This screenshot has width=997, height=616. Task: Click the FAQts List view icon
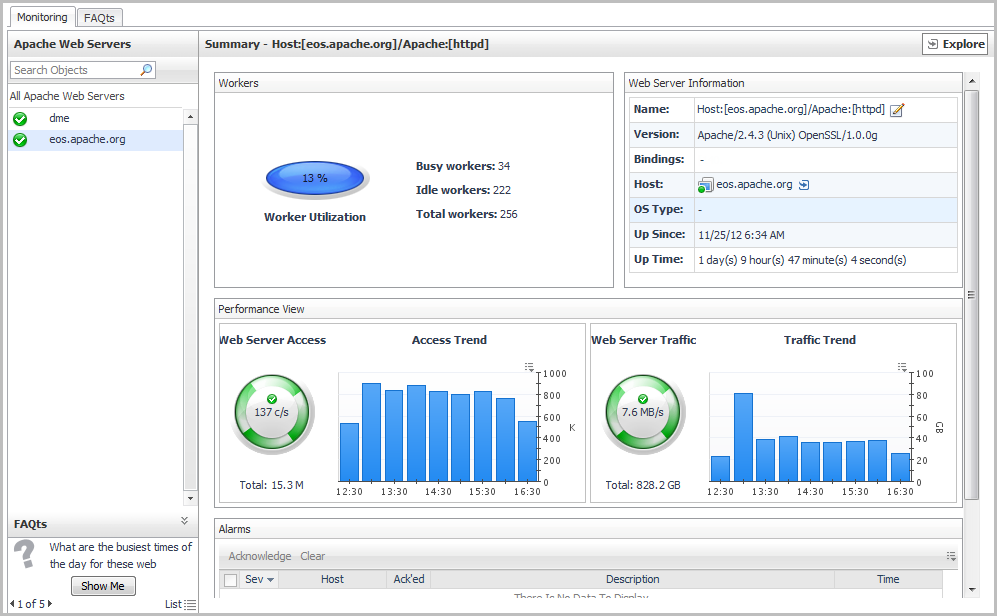190,604
